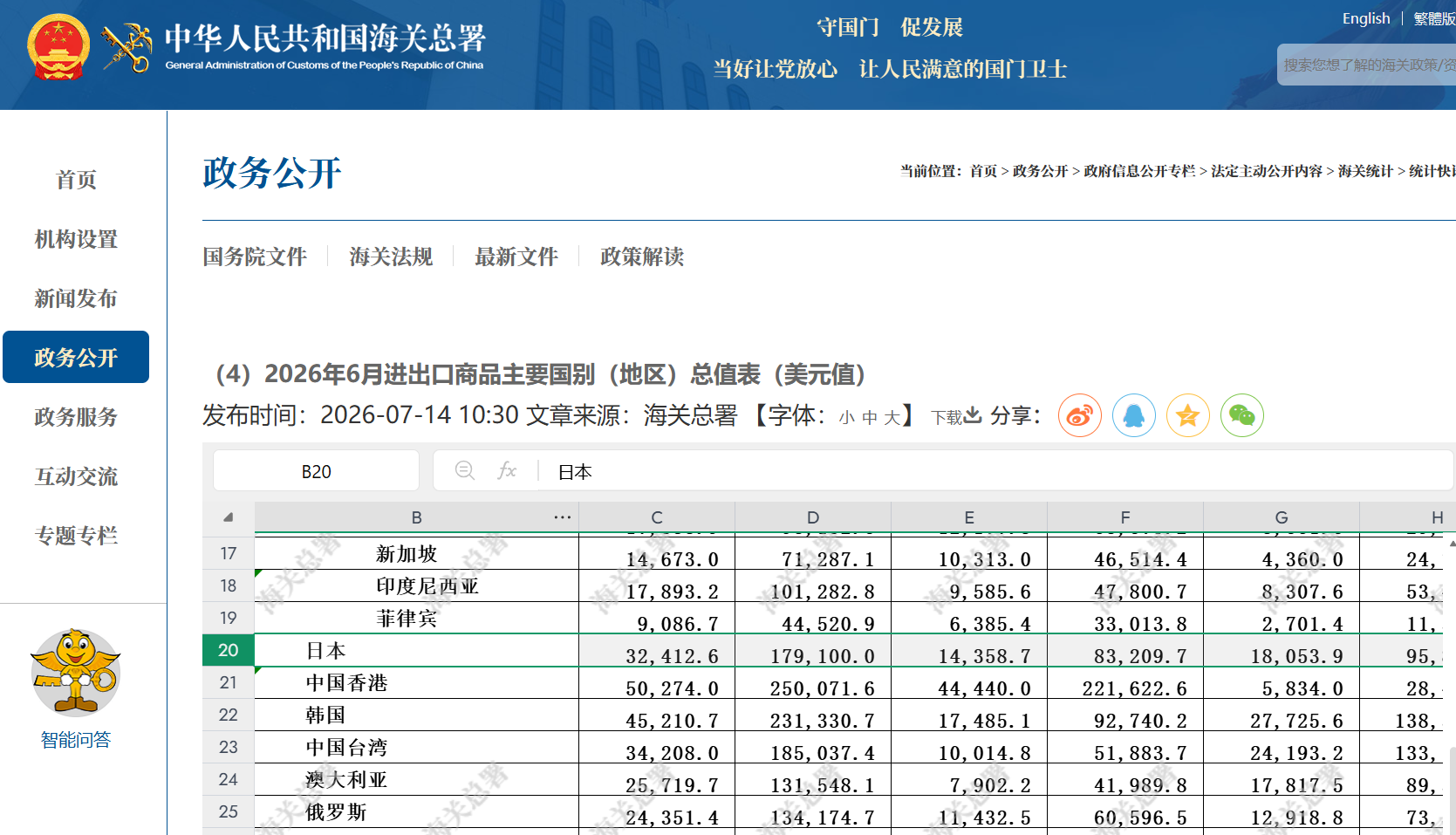Image resolution: width=1456 pixels, height=835 pixels.
Task: Click the 下载 download icon
Action: click(973, 415)
